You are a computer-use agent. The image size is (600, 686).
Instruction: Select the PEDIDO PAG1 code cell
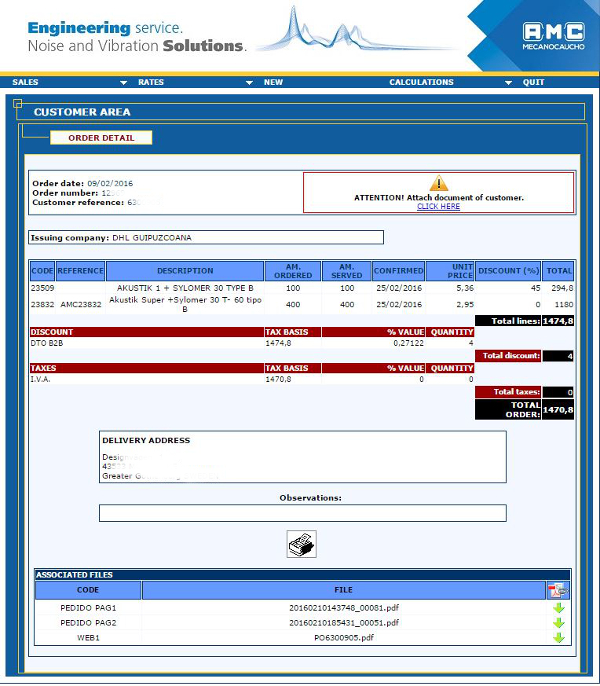click(x=88, y=608)
